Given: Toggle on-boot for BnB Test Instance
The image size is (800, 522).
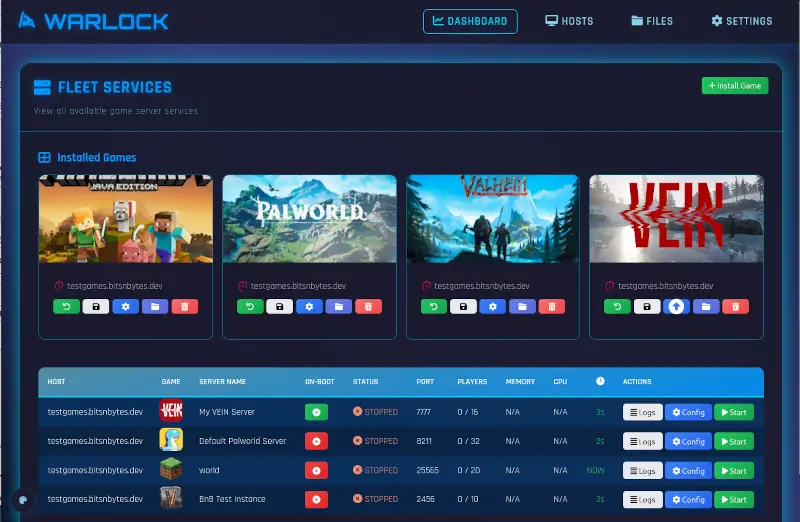Looking at the screenshot, I should (x=316, y=500).
